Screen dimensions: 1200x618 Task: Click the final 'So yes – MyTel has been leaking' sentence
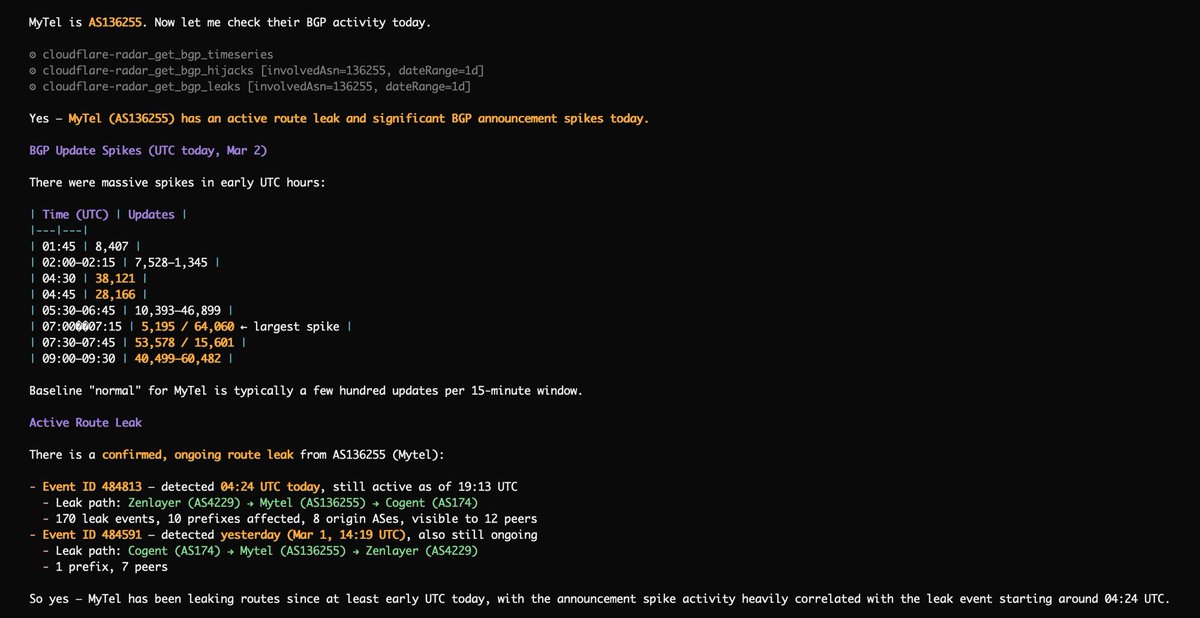600,598
